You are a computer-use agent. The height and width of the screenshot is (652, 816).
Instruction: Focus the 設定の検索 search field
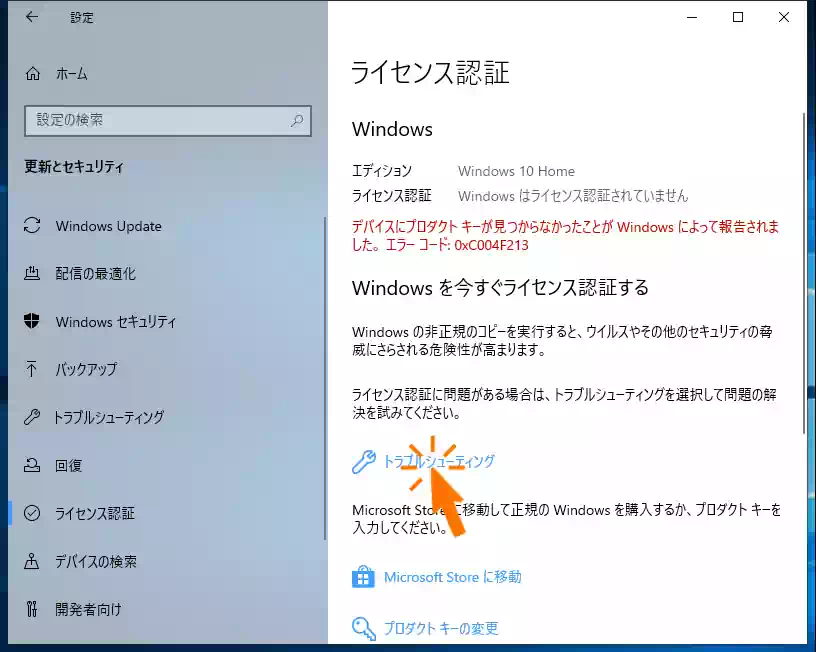tap(168, 121)
